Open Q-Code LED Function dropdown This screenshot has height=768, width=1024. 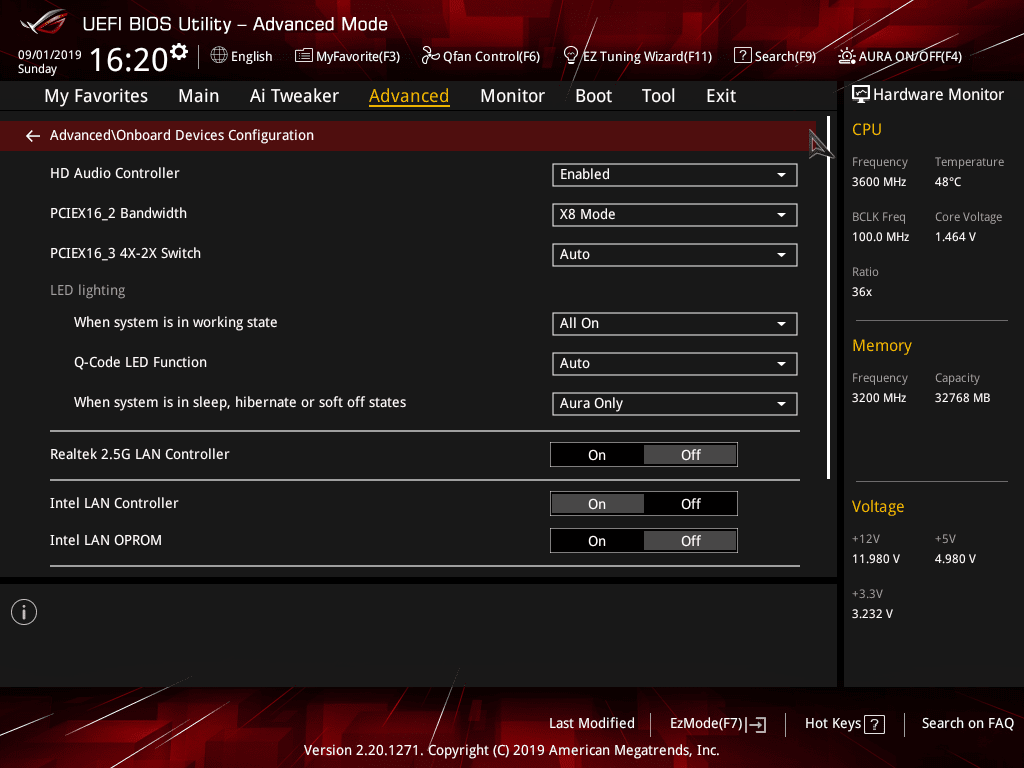pos(675,364)
